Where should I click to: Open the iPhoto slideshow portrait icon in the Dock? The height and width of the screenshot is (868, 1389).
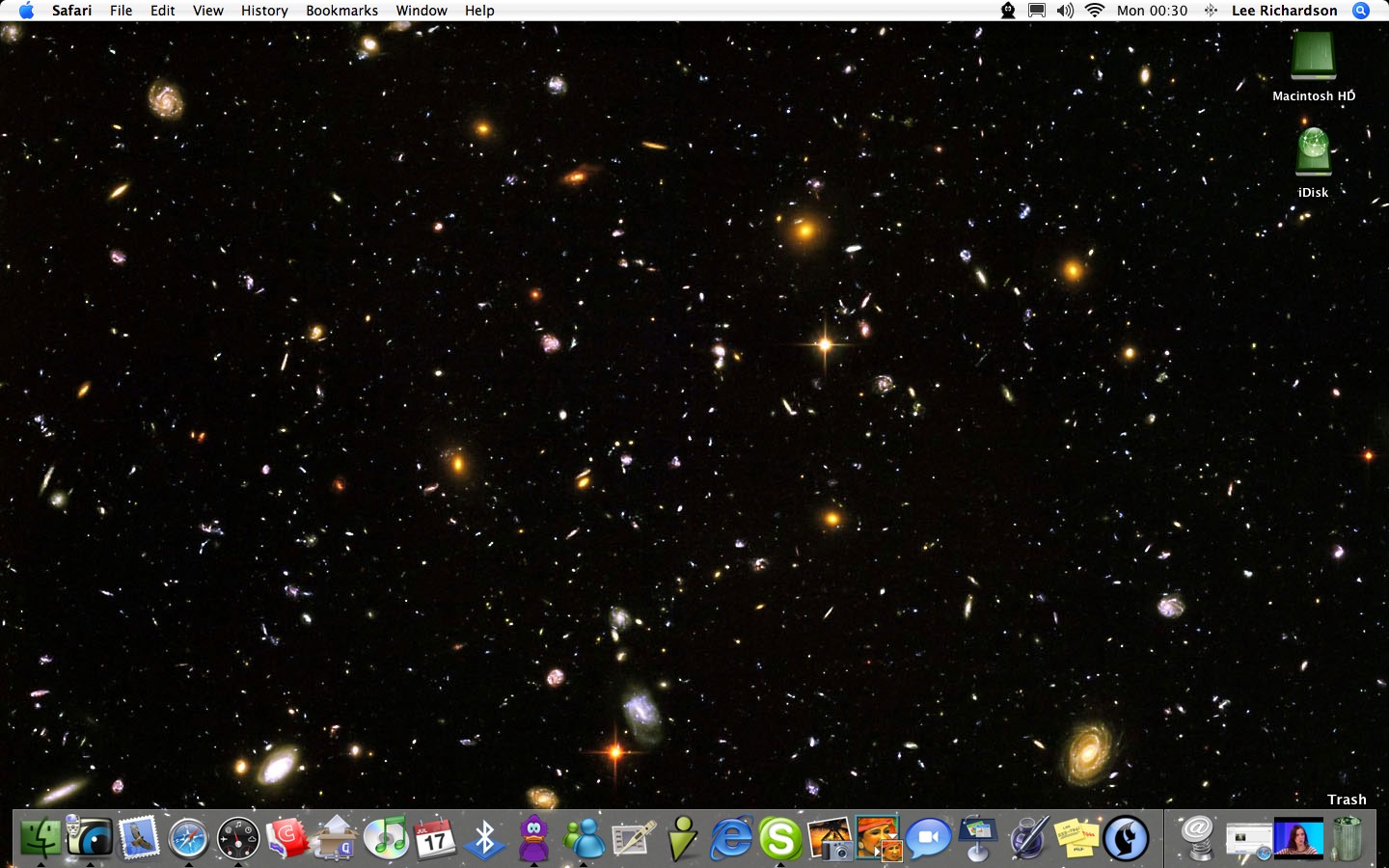coord(879,838)
